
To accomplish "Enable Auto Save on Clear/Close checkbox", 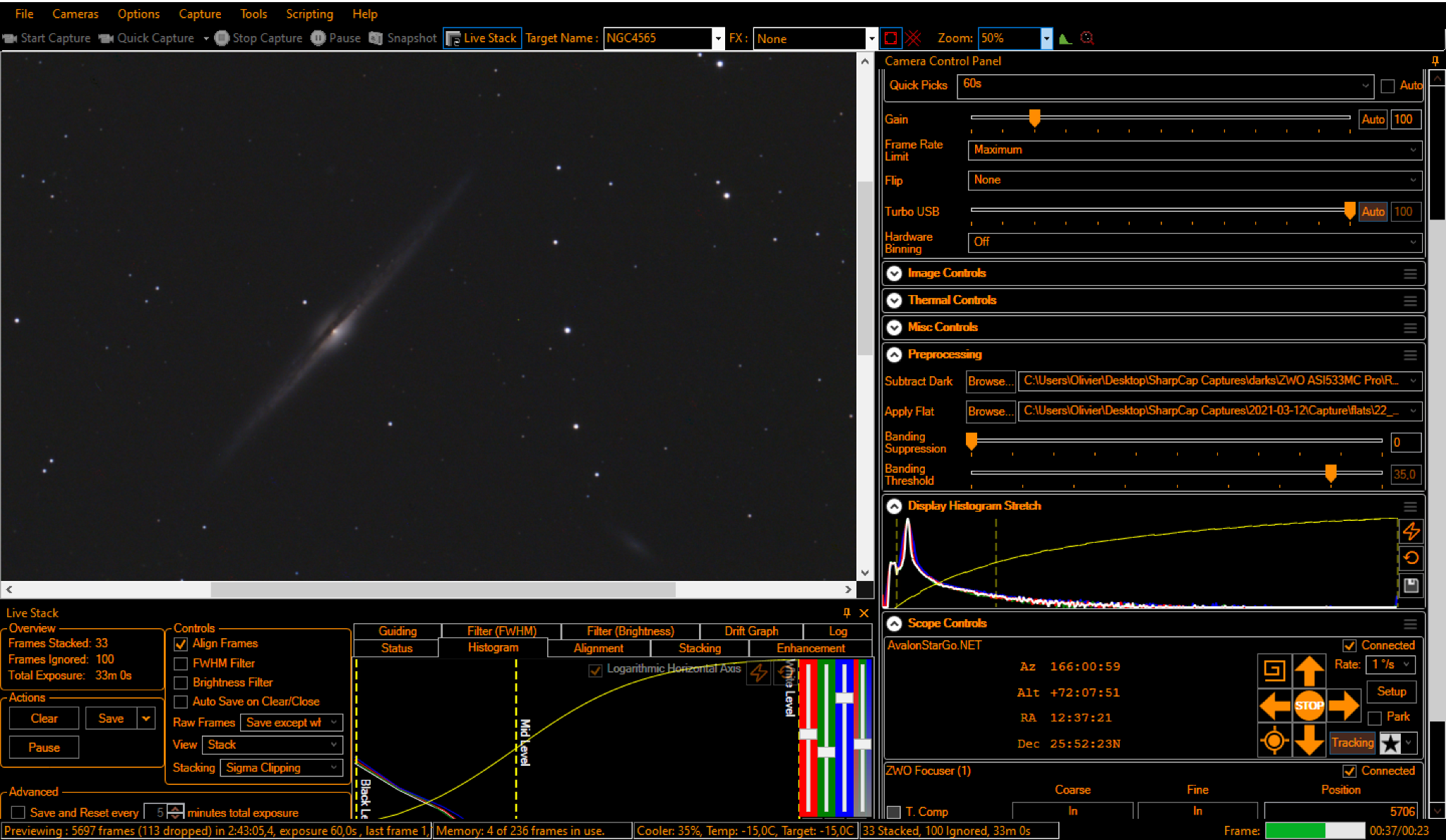I will 181,702.
